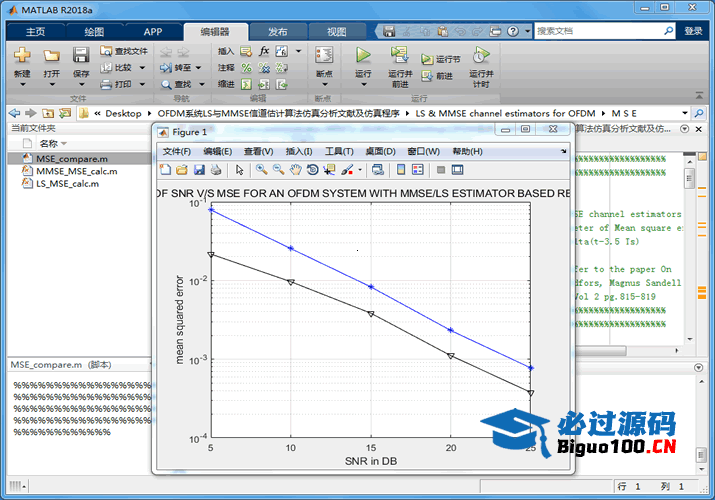This screenshot has width=715, height=500.
Task: Click Figure 1 print icon
Action: (216, 170)
